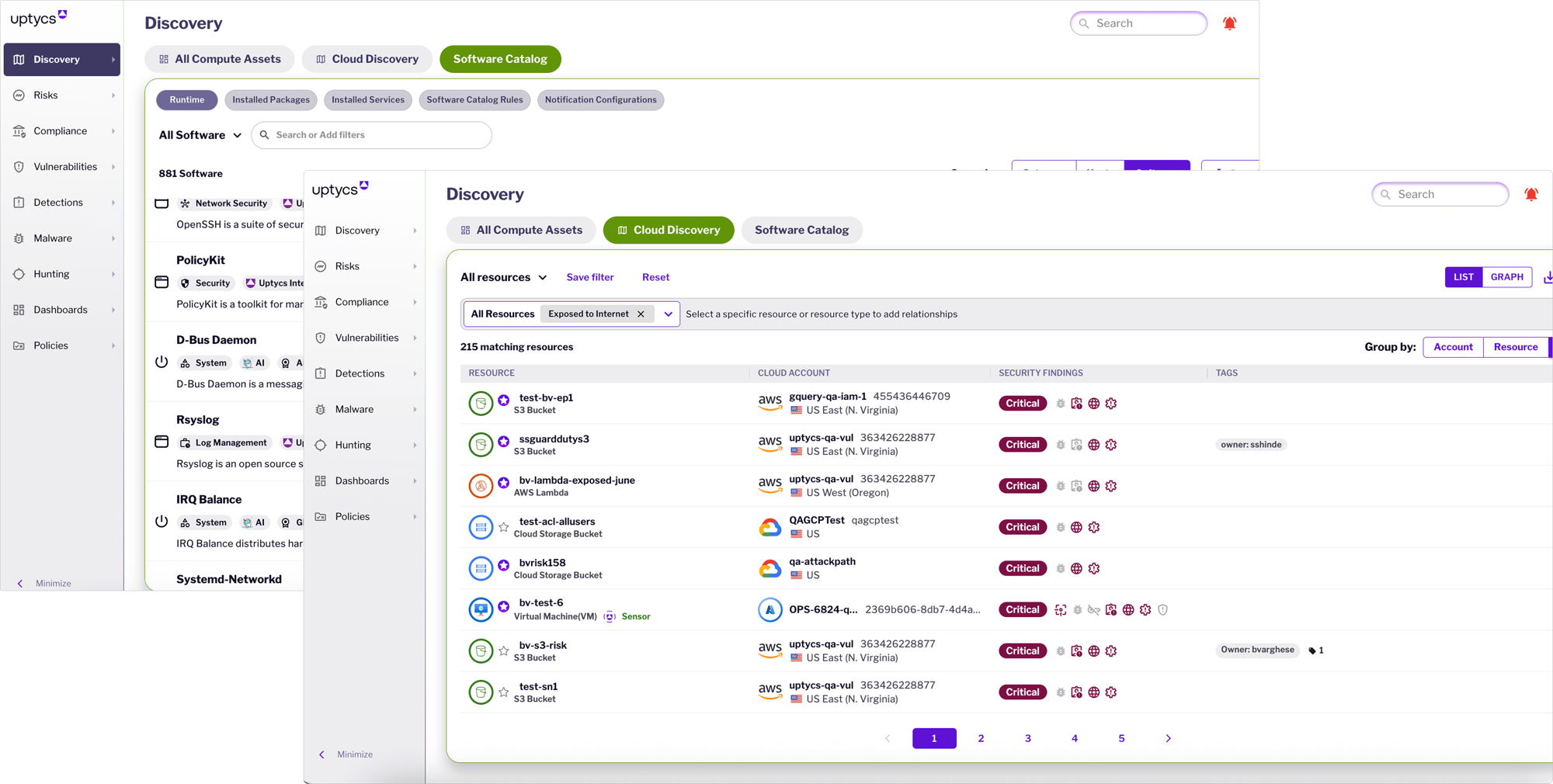Expand Risks submenu in front sidebar

[x=415, y=266]
